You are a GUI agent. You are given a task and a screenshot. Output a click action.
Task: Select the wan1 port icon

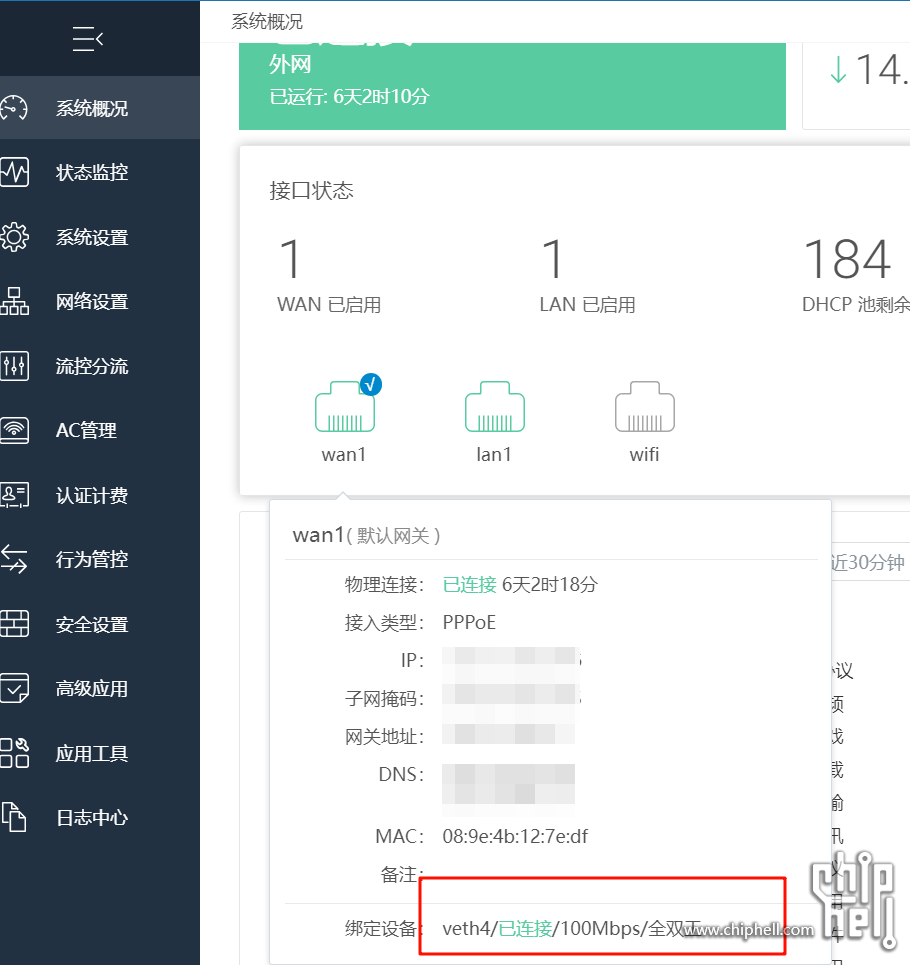(345, 407)
